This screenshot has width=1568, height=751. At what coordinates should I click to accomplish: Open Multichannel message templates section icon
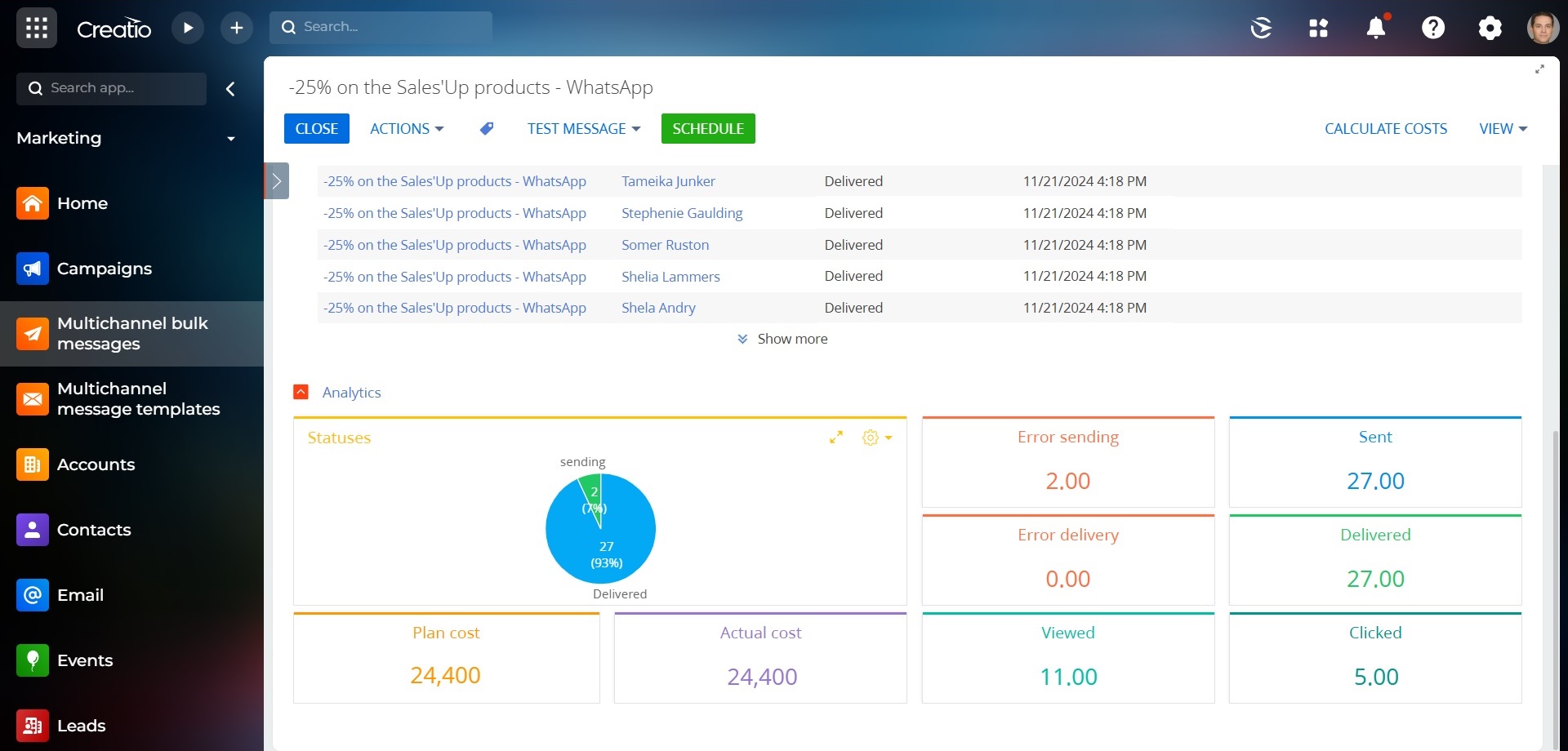33,399
